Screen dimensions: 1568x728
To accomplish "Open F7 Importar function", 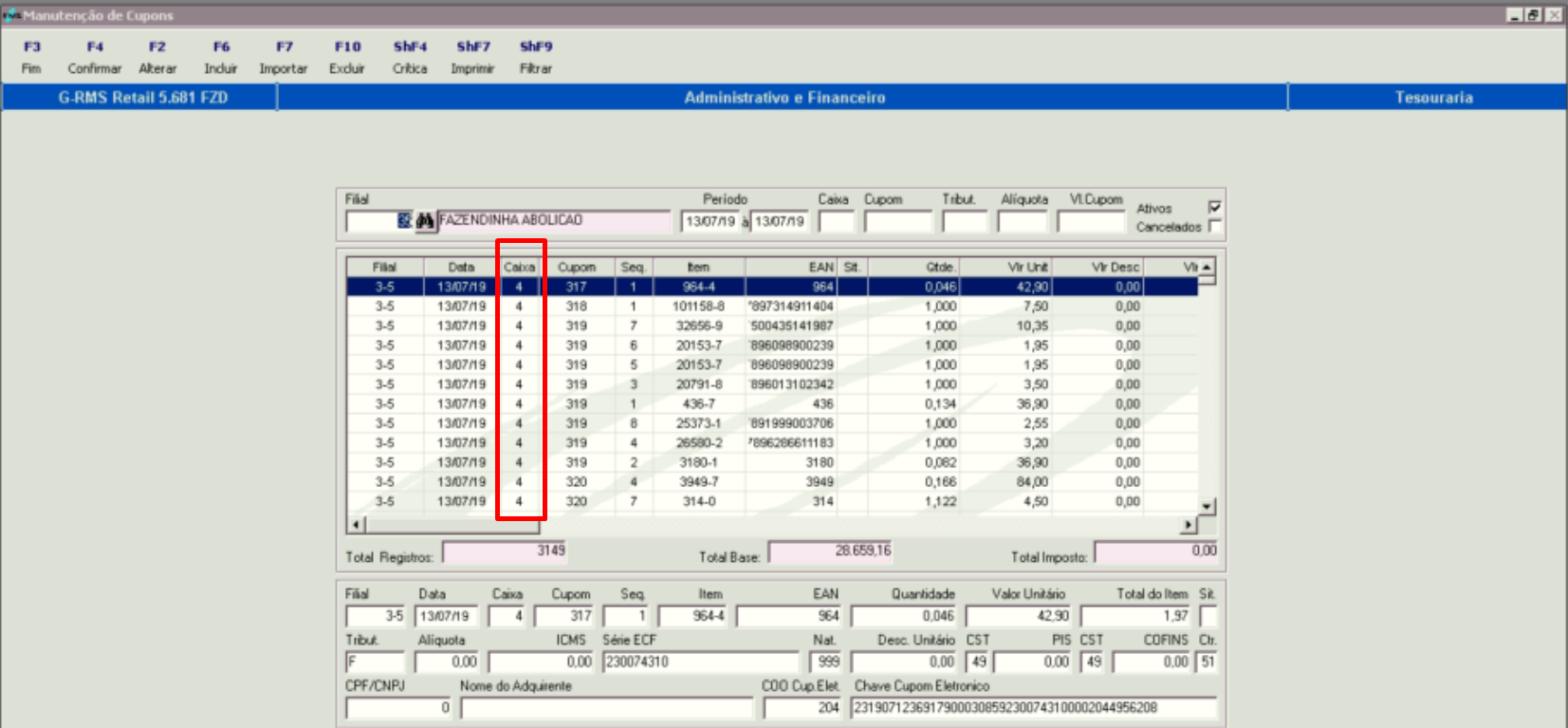I will [284, 57].
